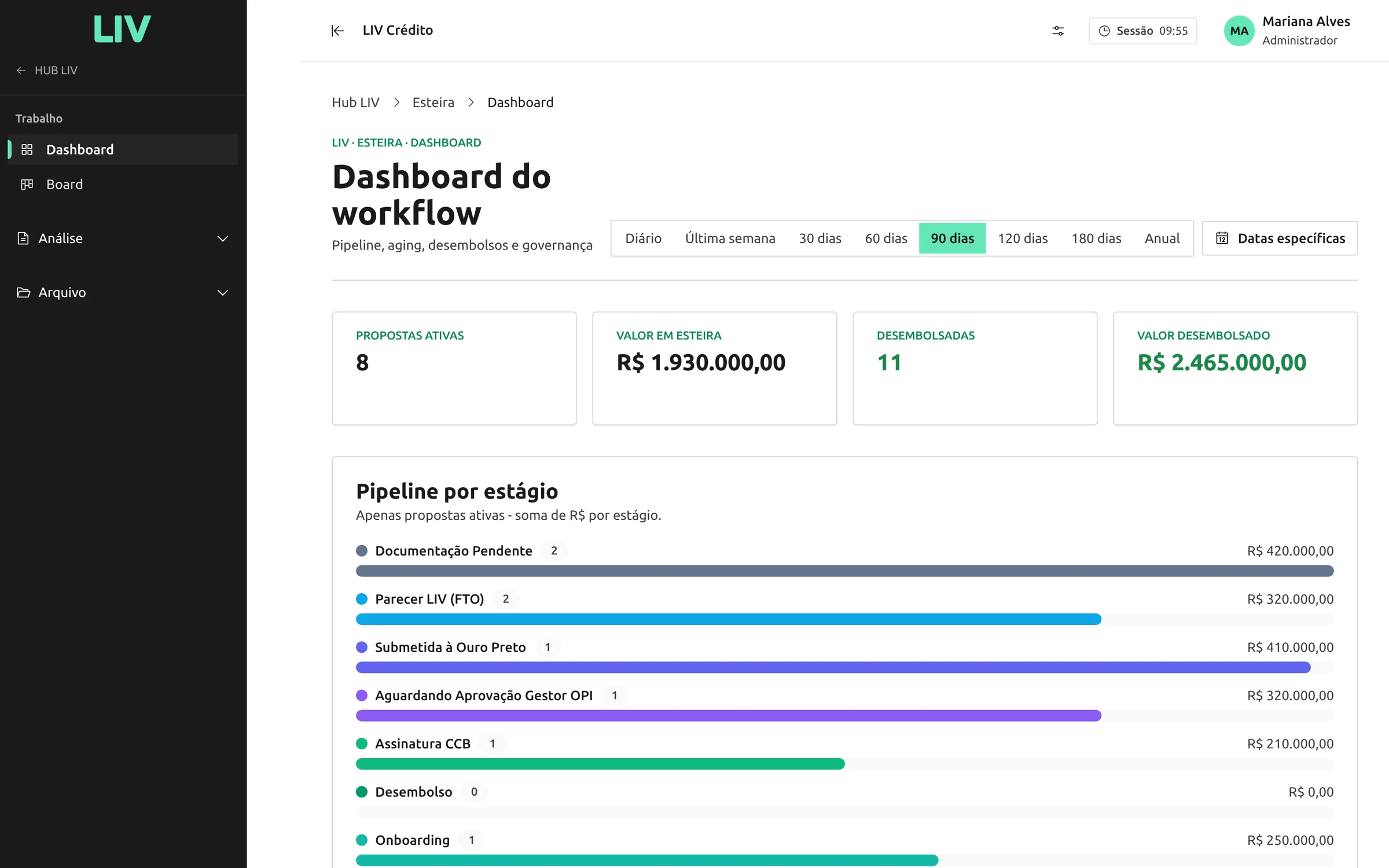Select the 90 dias period tab
This screenshot has height=868, width=1389.
(952, 238)
